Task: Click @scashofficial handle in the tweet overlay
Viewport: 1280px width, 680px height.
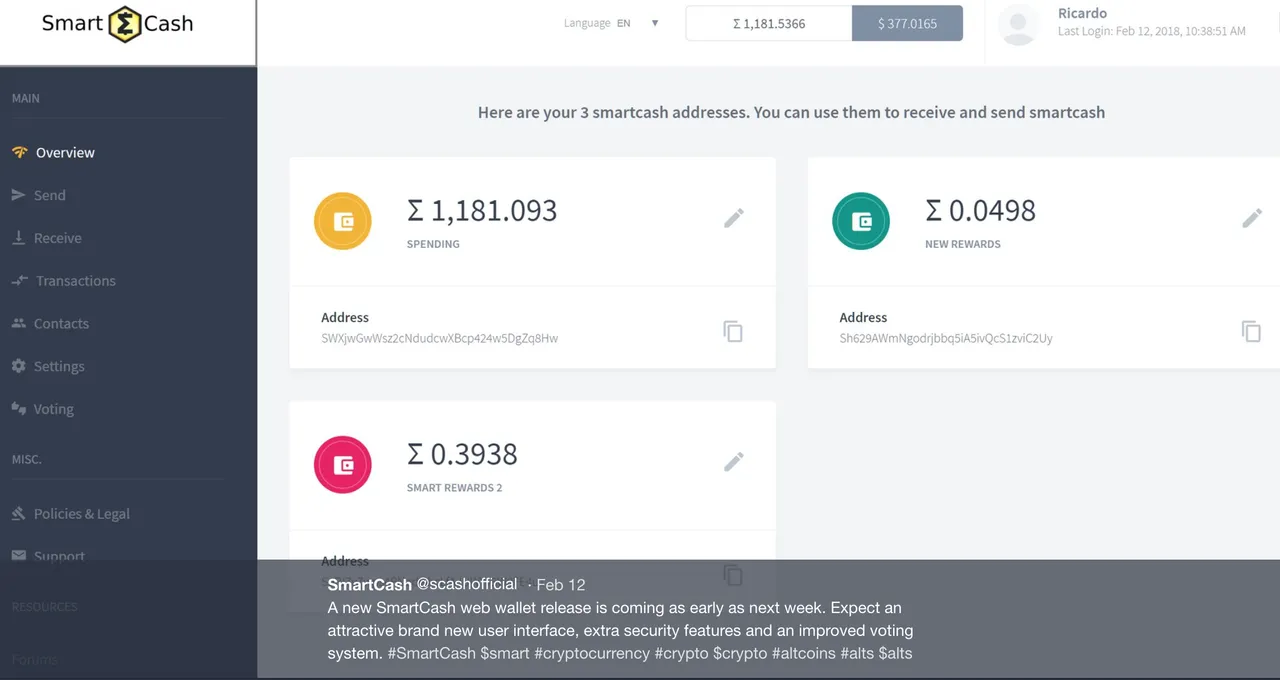Action: coord(467,584)
